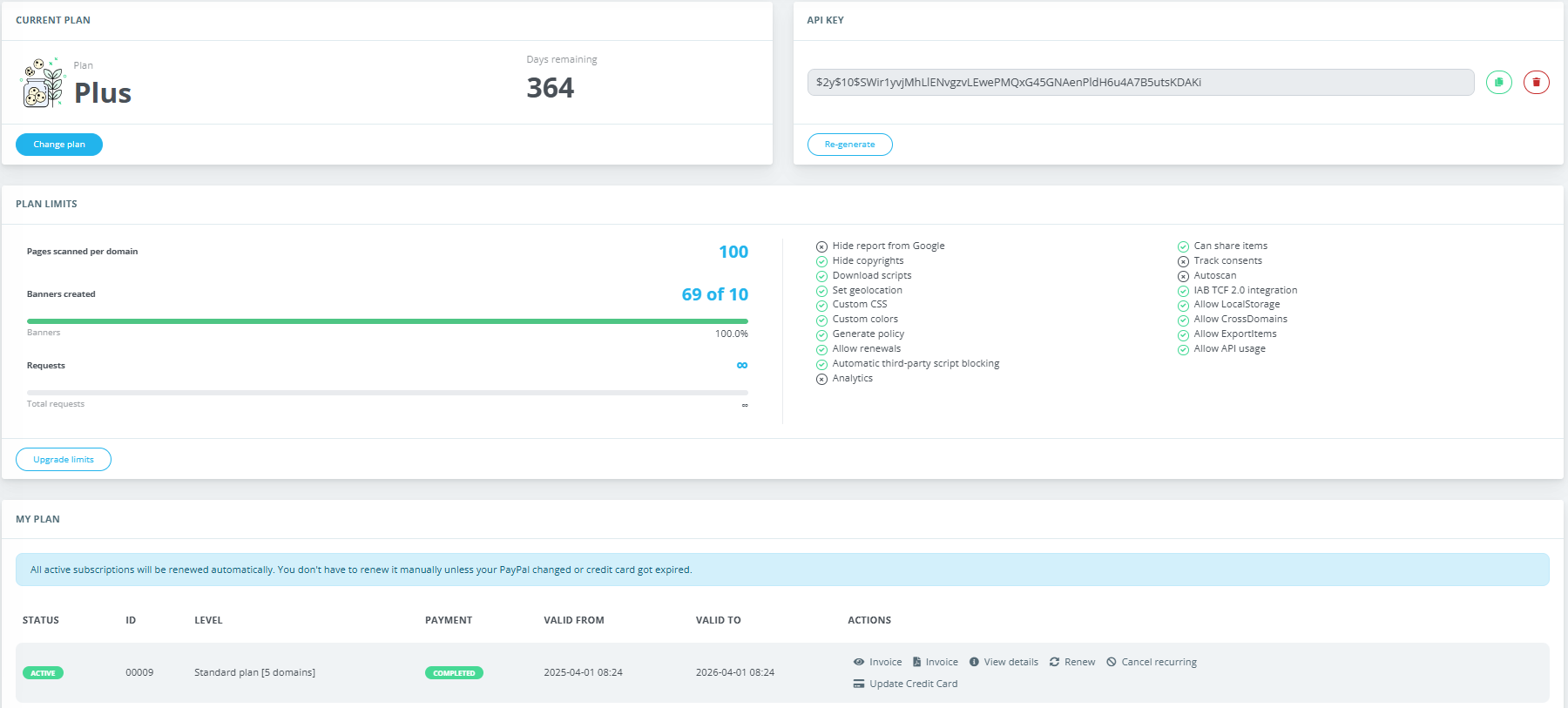Click the Hide report from Google status mark
Image resolution: width=1568 pixels, height=708 pixels.
click(821, 246)
